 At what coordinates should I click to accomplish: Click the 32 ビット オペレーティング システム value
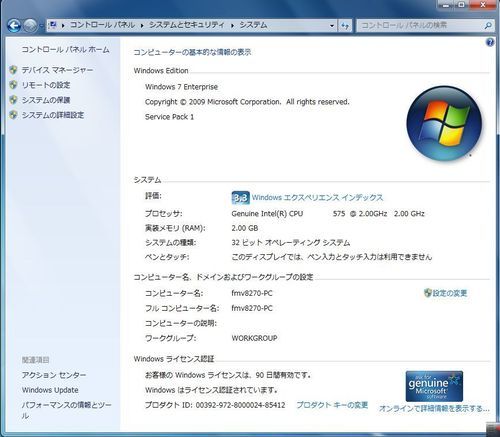[x=291, y=243]
